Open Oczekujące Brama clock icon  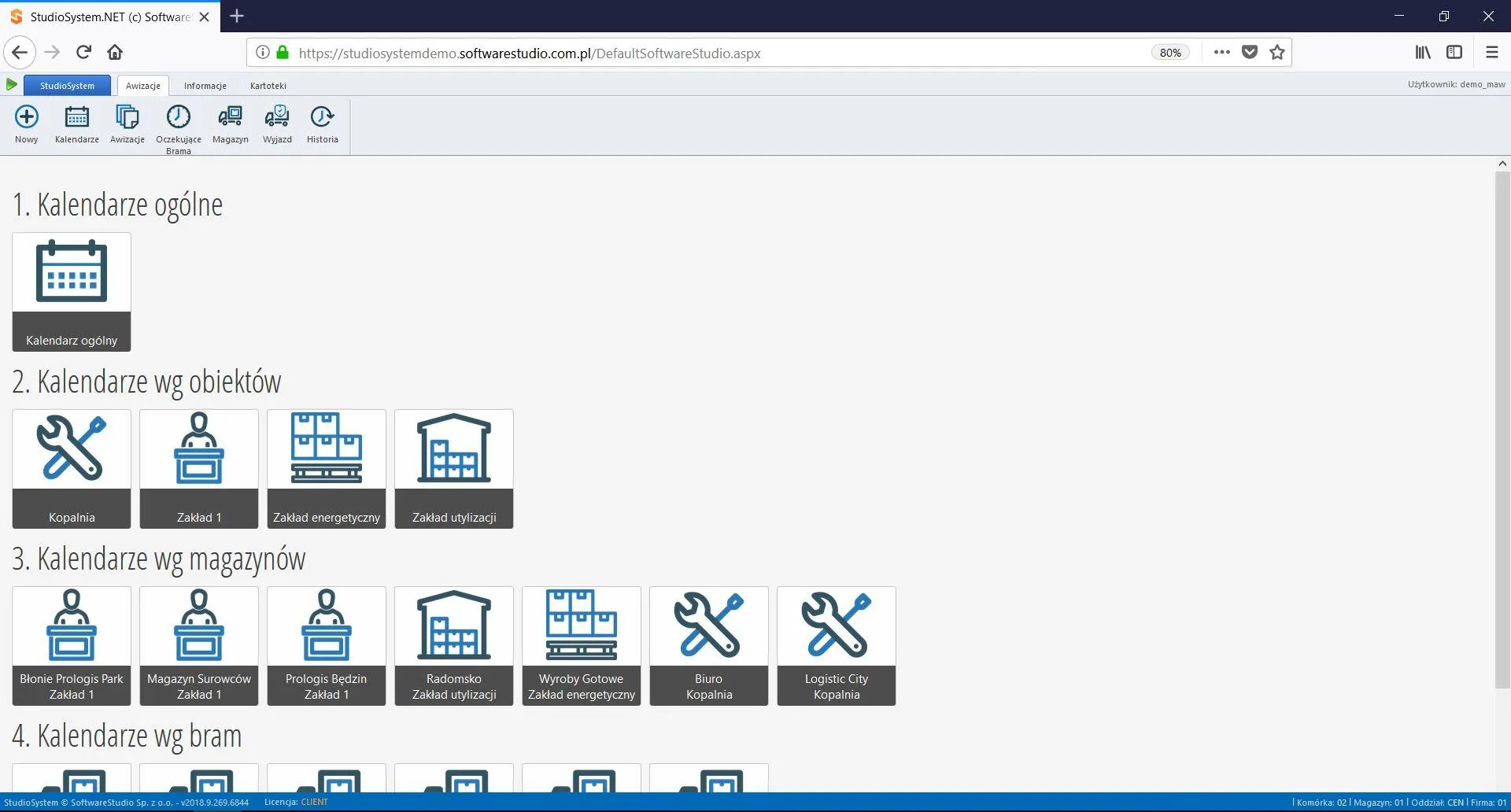(178, 117)
